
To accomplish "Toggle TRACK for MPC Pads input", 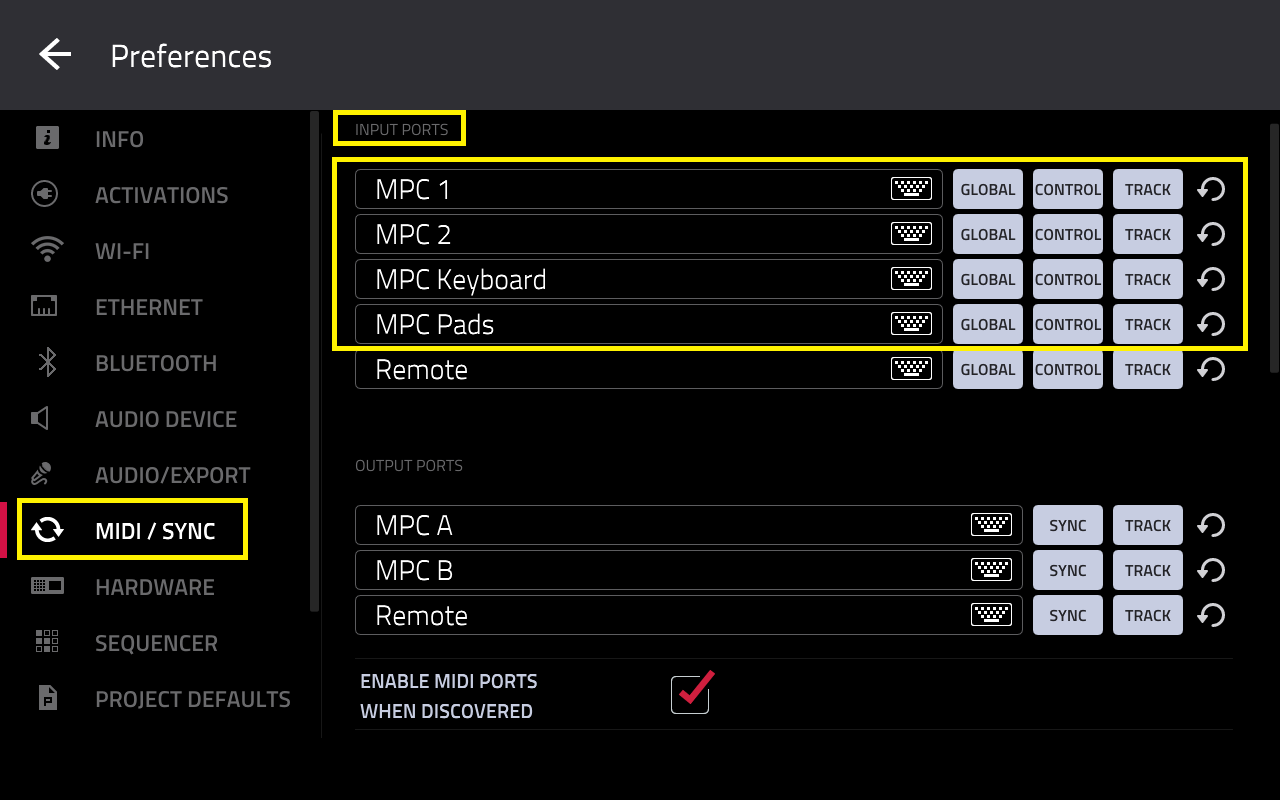I will tap(1148, 324).
